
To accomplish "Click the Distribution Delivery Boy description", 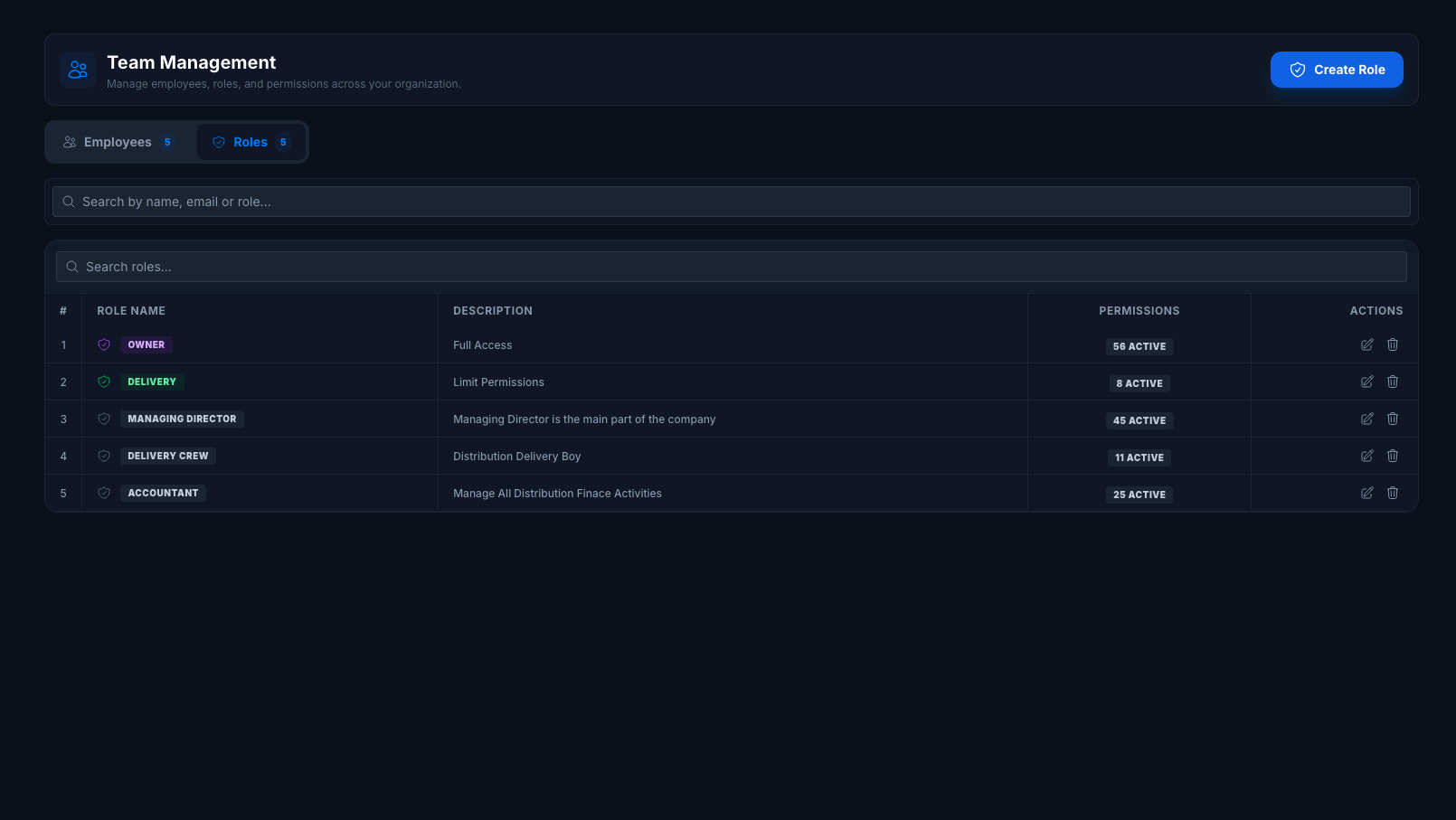I will click(516, 457).
